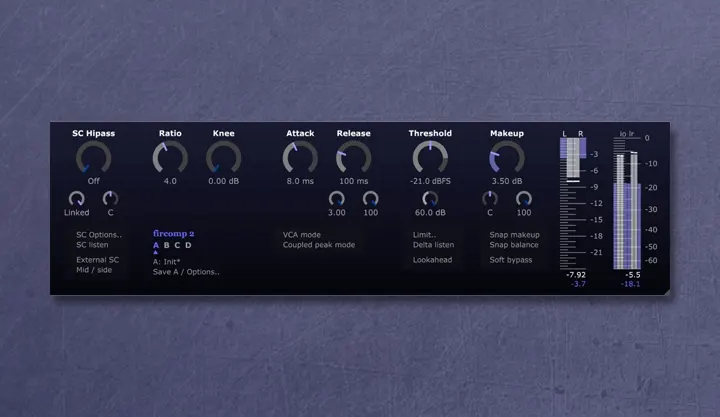Switch to preset slot B
The image size is (720, 417).
coord(166,245)
